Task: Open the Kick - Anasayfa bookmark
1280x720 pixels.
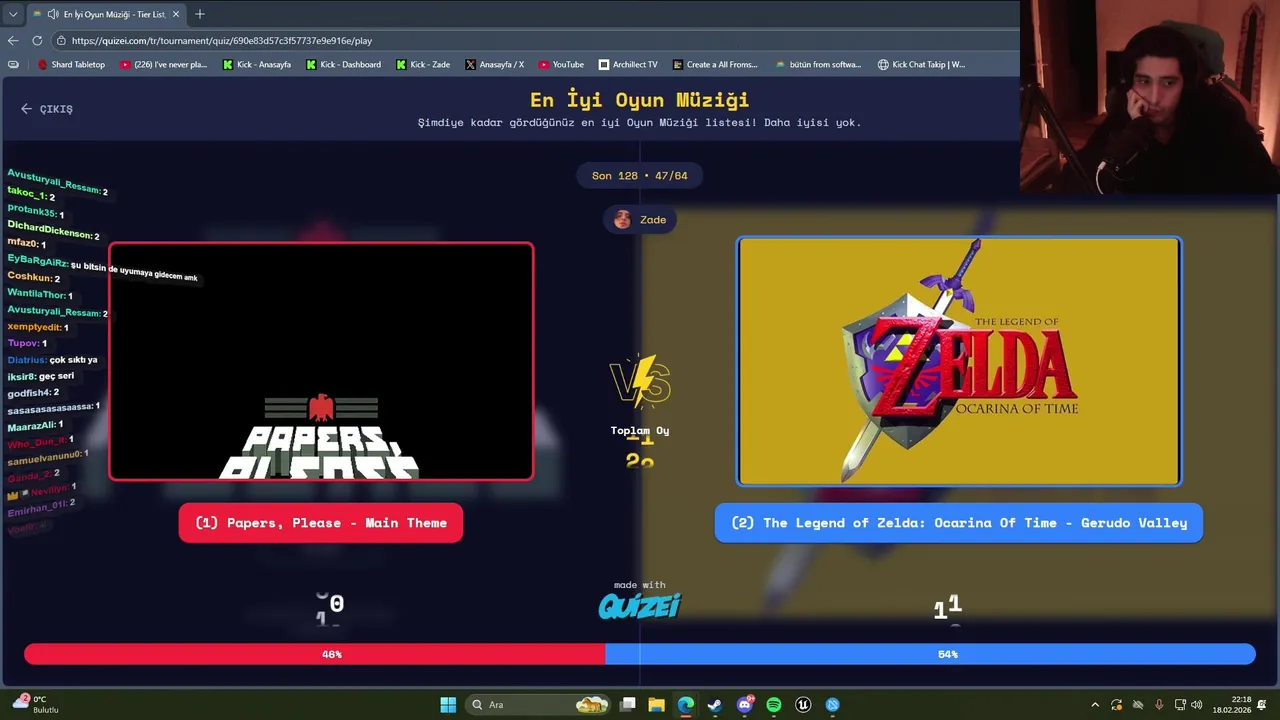Action: tap(257, 64)
